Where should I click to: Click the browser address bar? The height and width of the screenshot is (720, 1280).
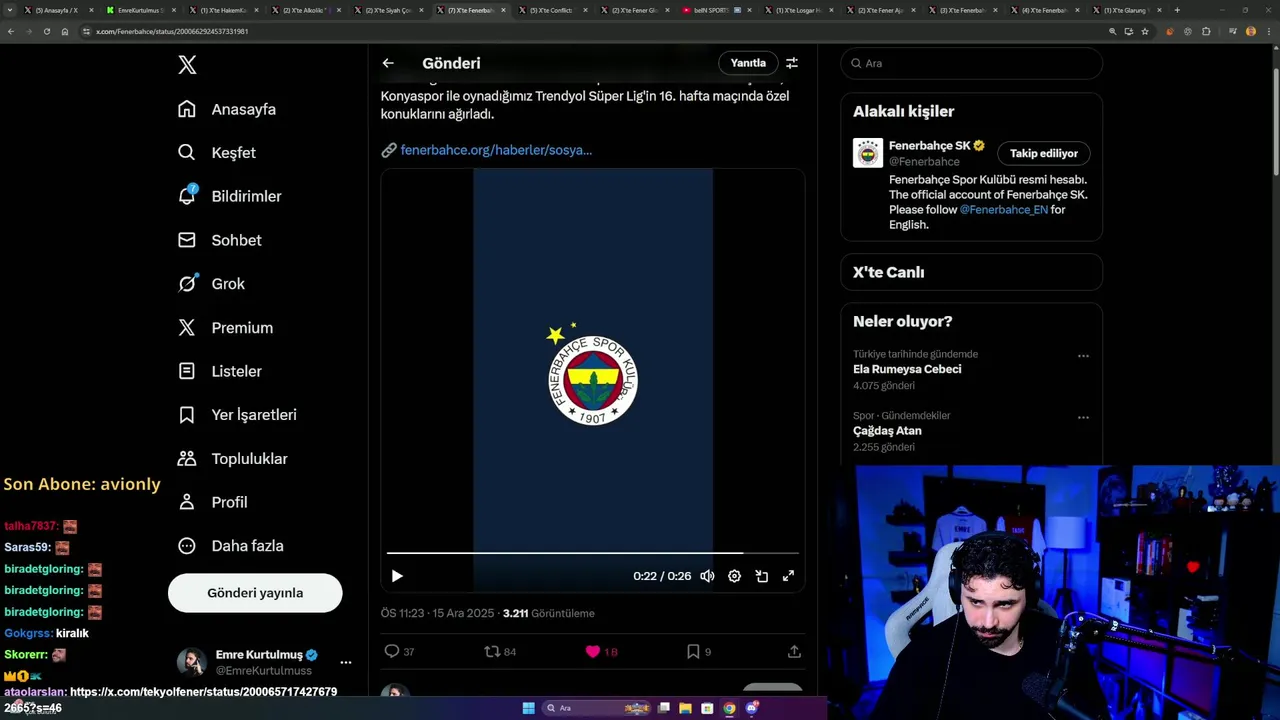coord(590,31)
